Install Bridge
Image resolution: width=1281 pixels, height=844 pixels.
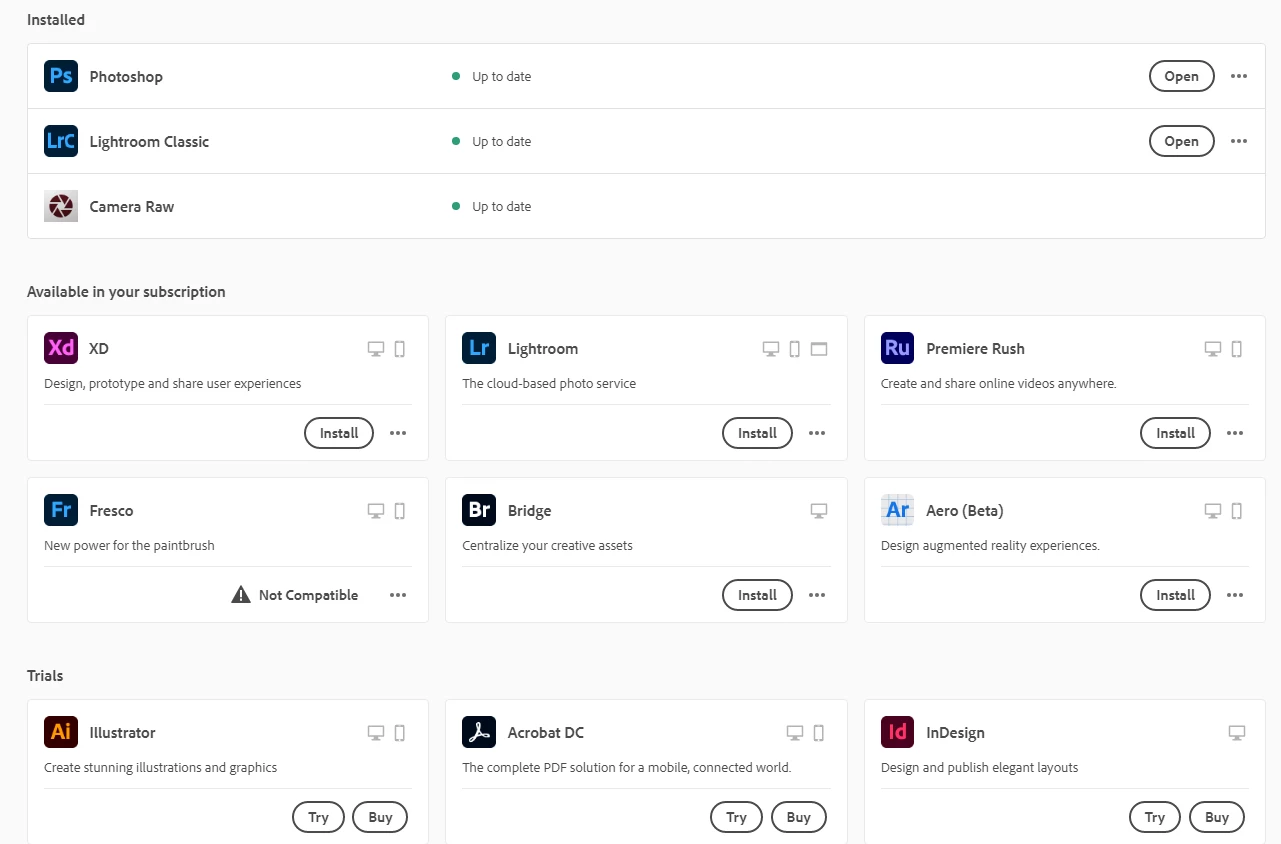pyautogui.click(x=757, y=595)
